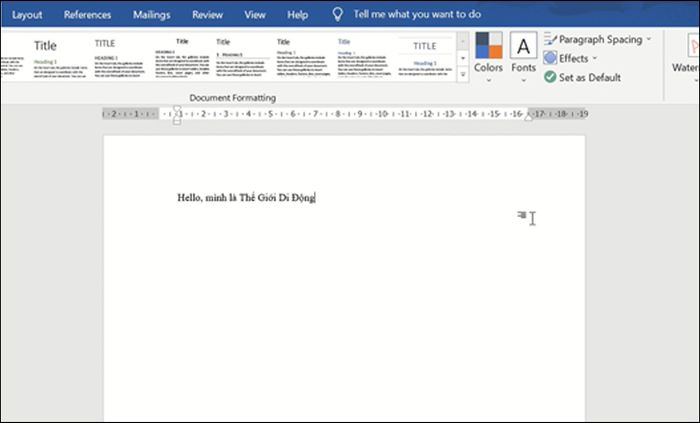Viewport: 700px width, 423px height.
Task: Expand the Document Formatting gallery with More arrow
Action: point(463,75)
